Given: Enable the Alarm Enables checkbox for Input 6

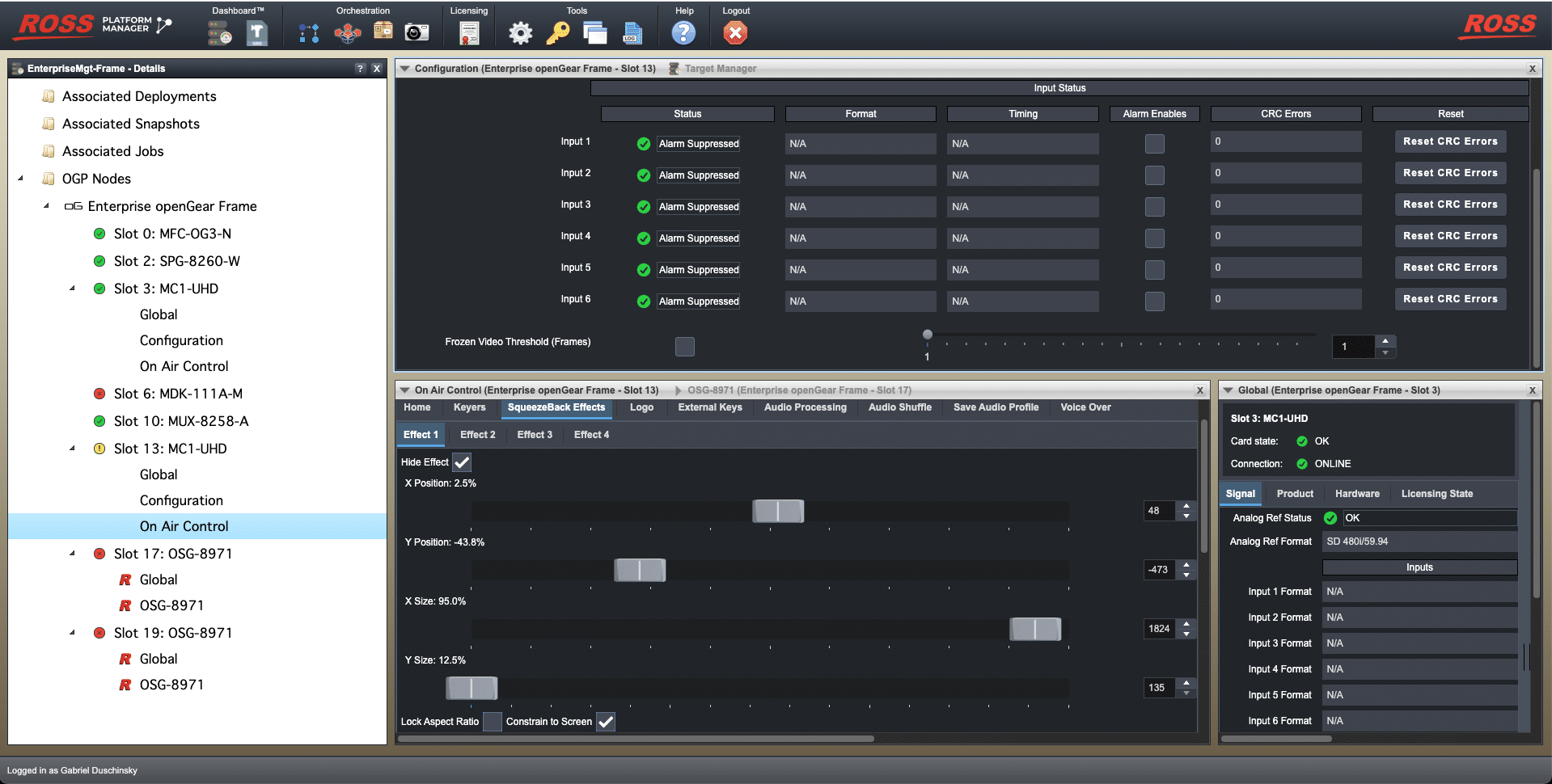Looking at the screenshot, I should (1155, 301).
